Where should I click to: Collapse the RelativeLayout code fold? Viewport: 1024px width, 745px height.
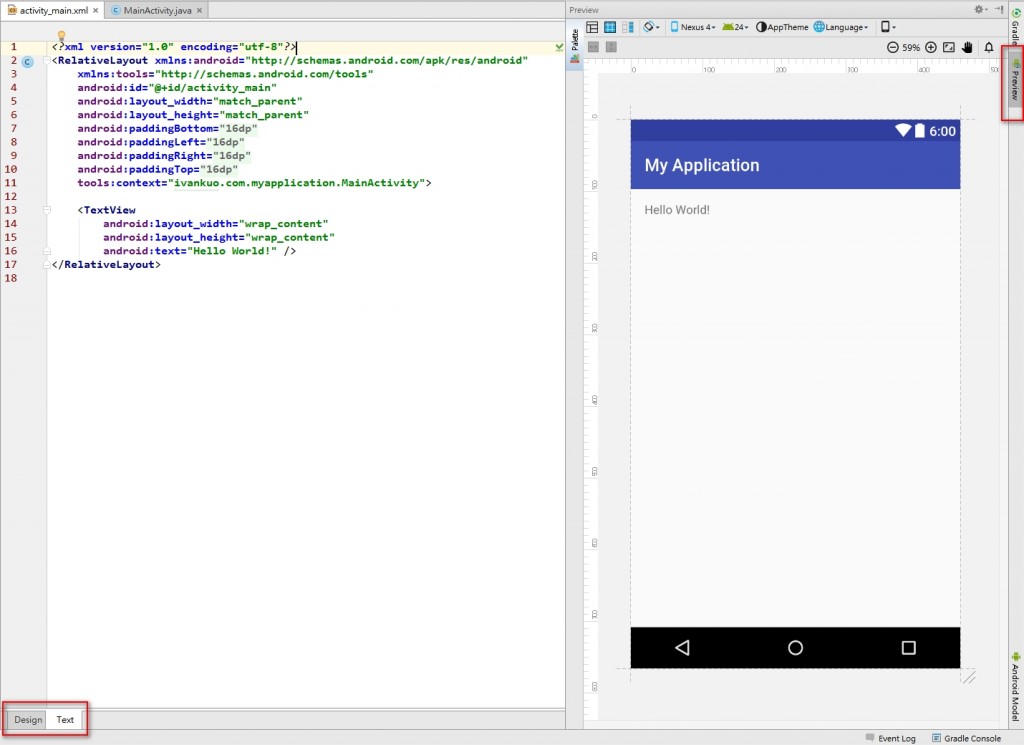coord(46,60)
